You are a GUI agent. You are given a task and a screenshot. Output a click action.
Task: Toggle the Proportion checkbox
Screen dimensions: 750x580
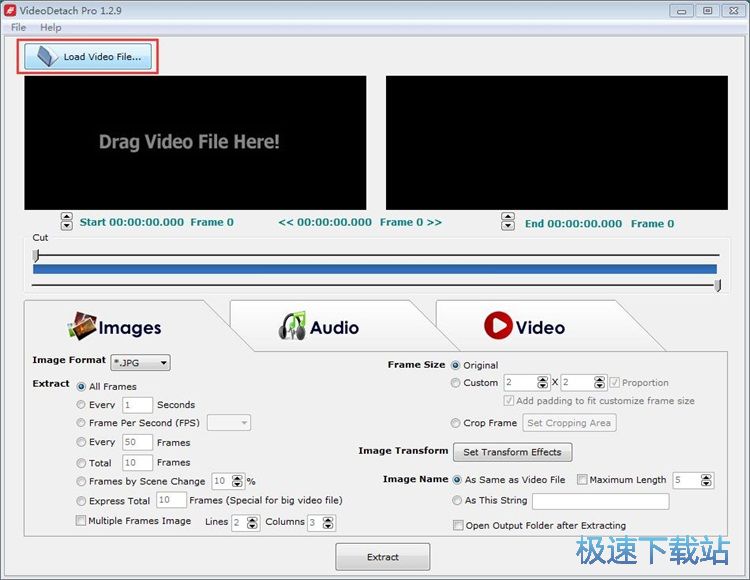[615, 382]
